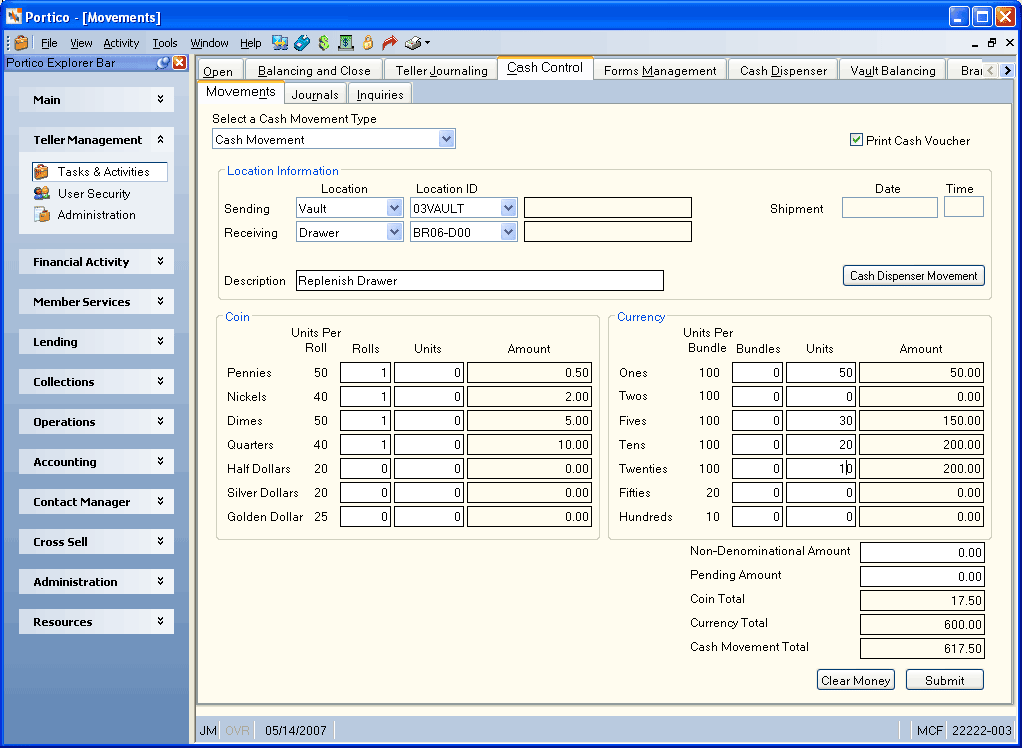Viewport: 1022px width, 748px height.
Task: Close the Portico Explorer Bar
Action: click(x=179, y=63)
